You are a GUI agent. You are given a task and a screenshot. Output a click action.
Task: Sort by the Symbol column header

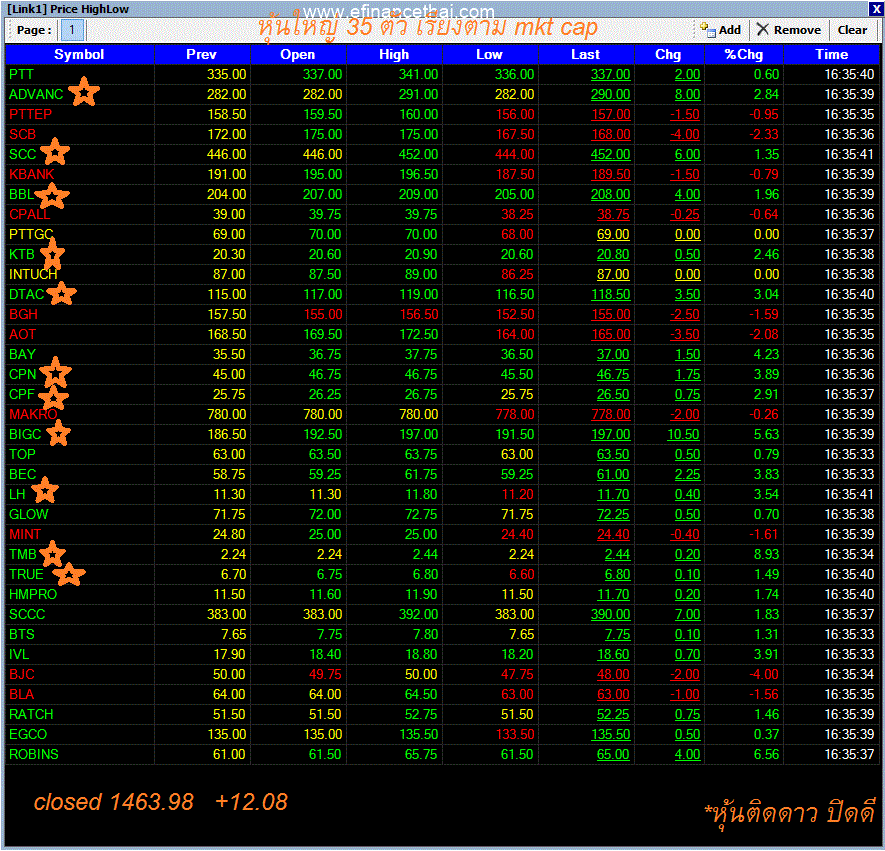80,54
